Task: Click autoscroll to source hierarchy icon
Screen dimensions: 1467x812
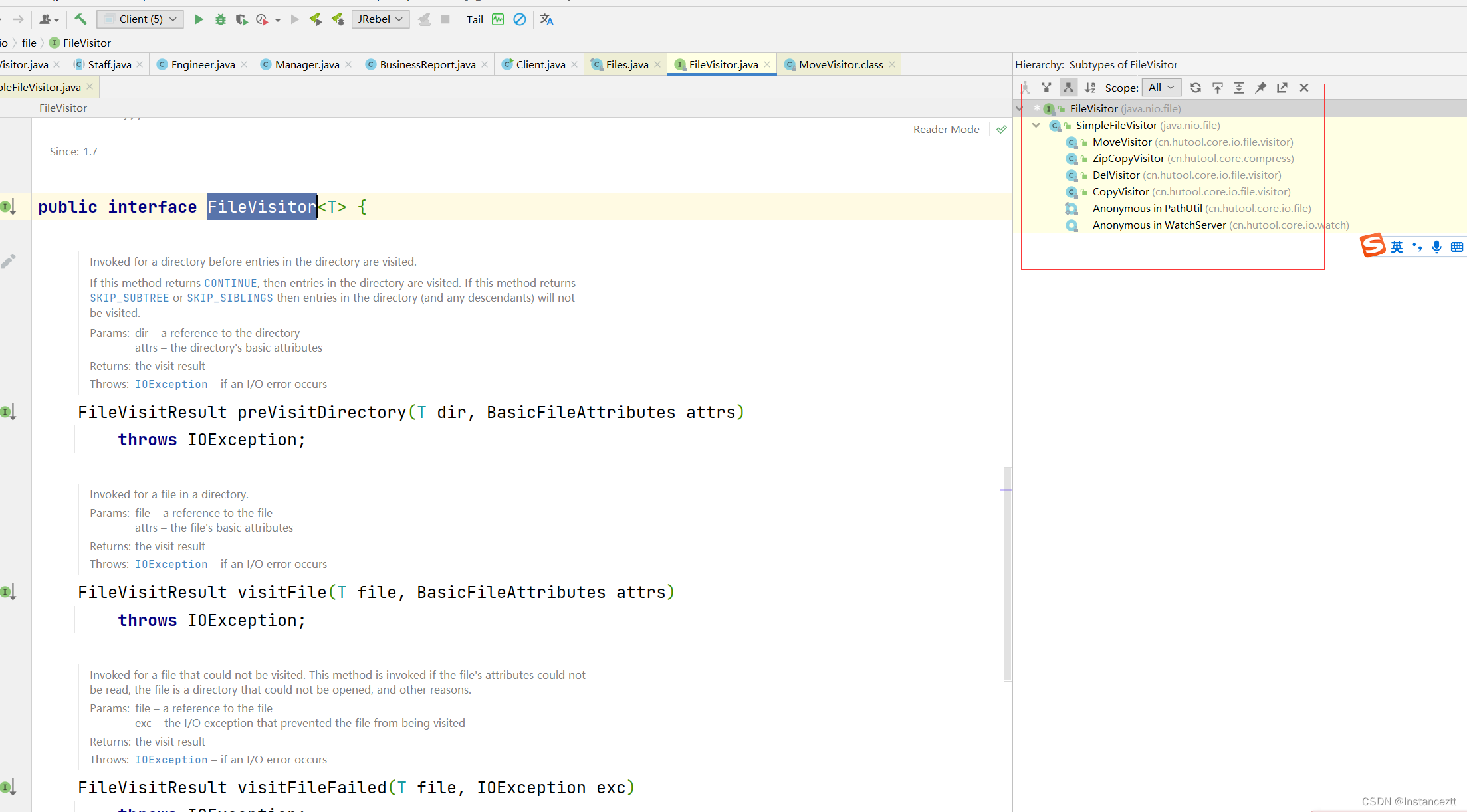Action: pos(1218,88)
